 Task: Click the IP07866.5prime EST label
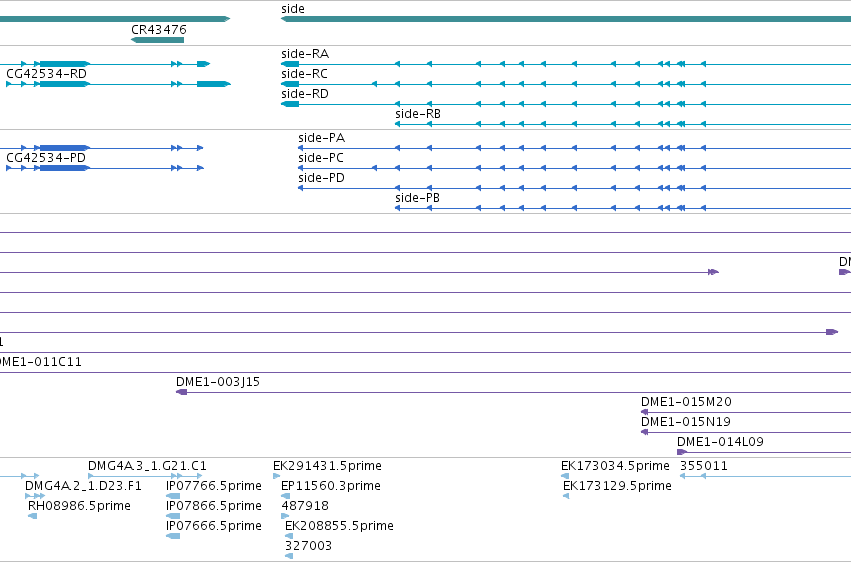214,506
